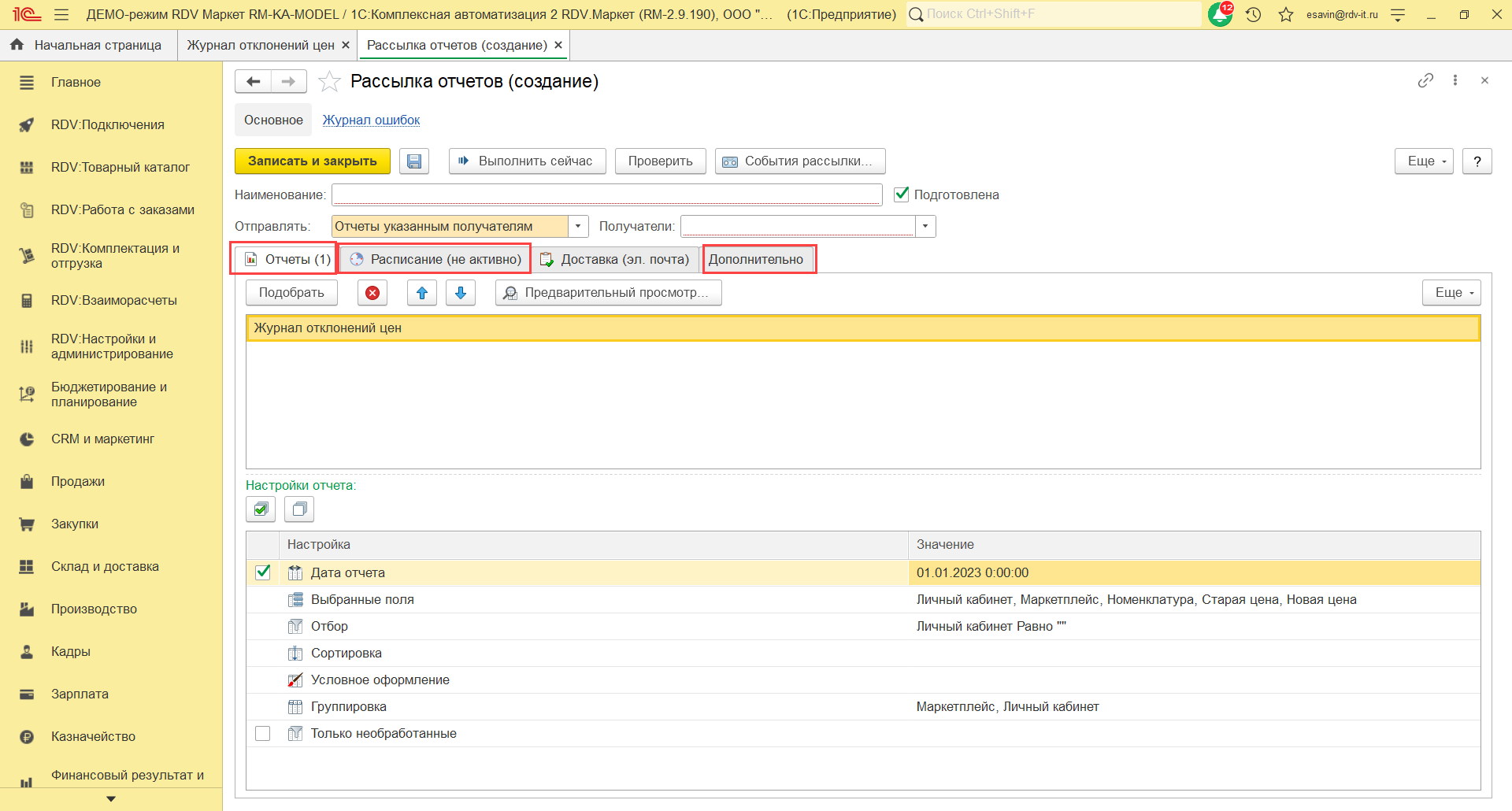The height and width of the screenshot is (811, 1512).
Task: Enable Только необработанные checkbox
Action: [x=263, y=733]
